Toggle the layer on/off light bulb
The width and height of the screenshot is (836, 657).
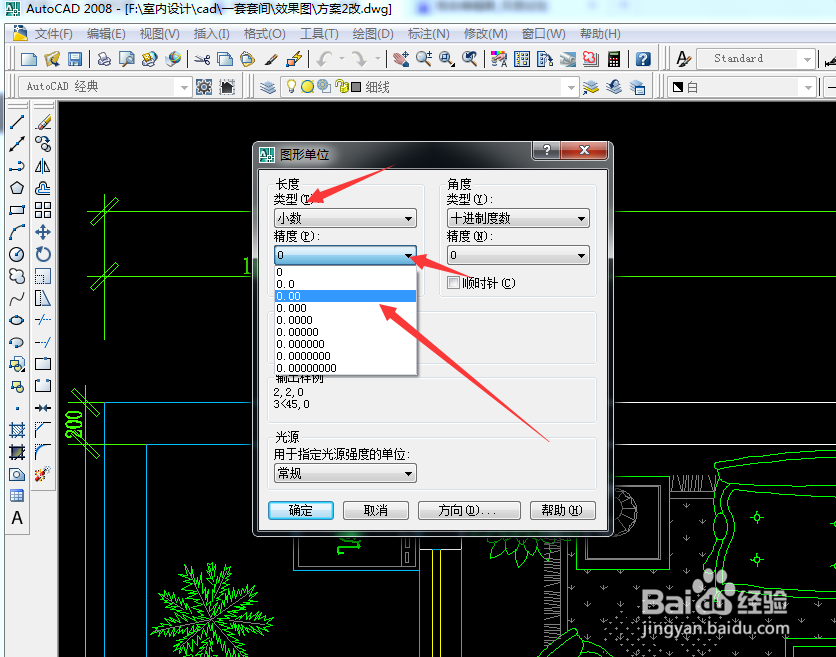(291, 86)
